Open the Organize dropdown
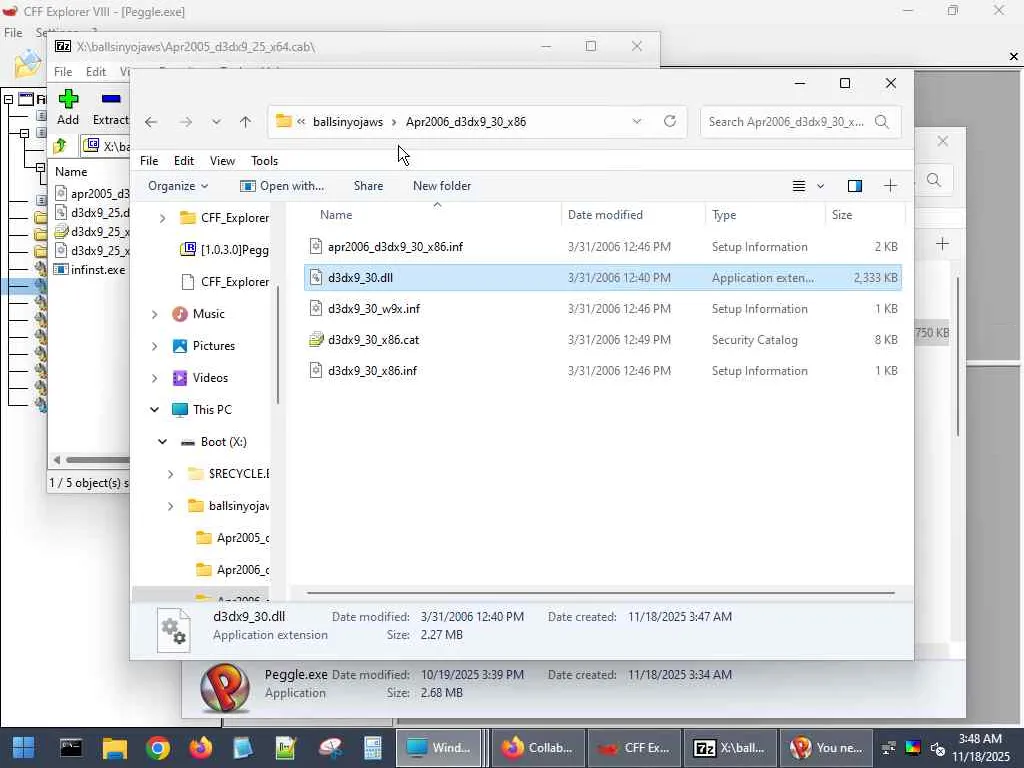 (x=178, y=186)
